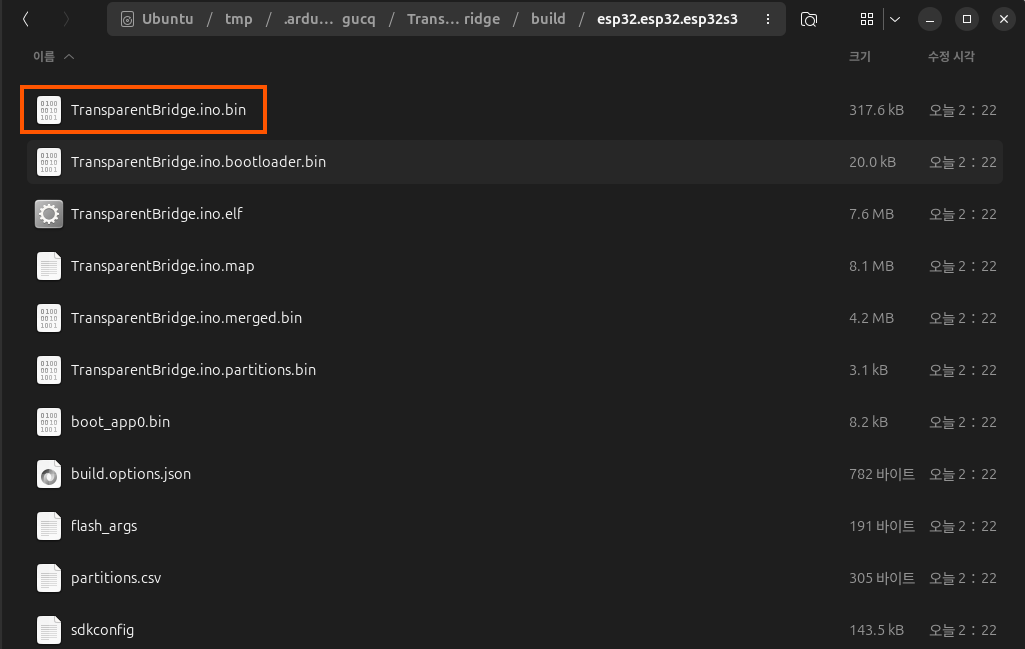Click the TransparentBridge.ino.bin file icon
The width and height of the screenshot is (1025, 649).
point(49,110)
